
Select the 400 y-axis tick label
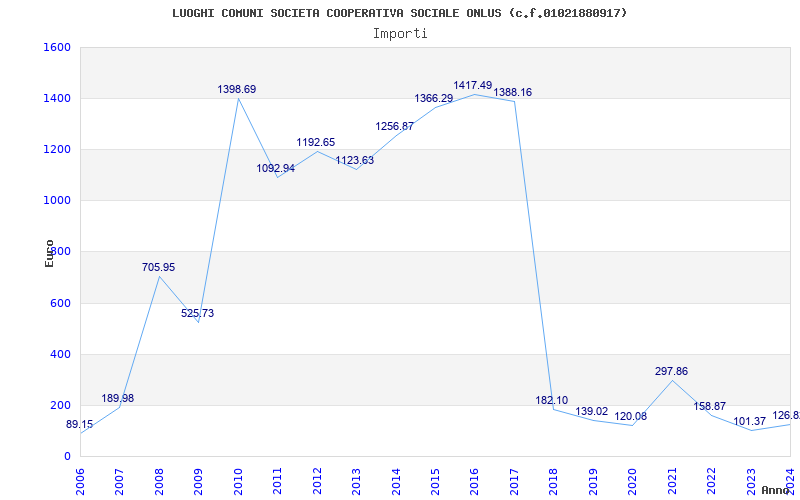pyautogui.click(x=60, y=354)
